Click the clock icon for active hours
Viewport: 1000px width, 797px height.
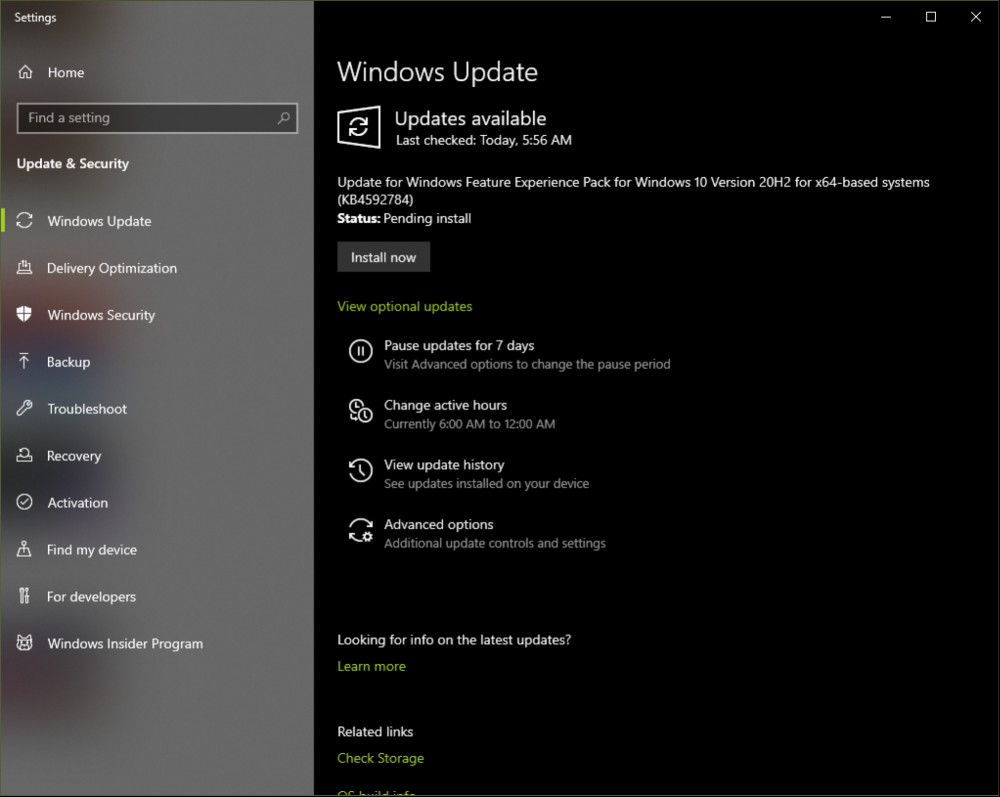point(360,411)
